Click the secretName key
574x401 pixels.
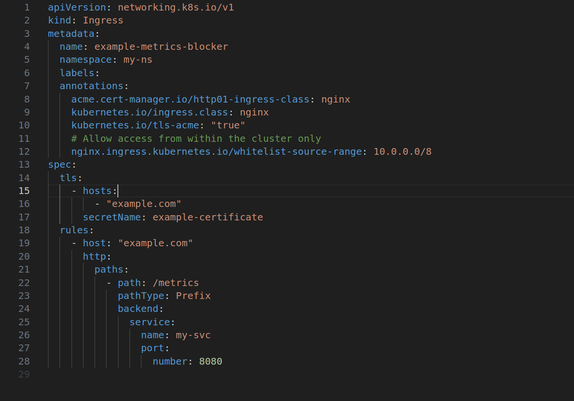tap(112, 217)
